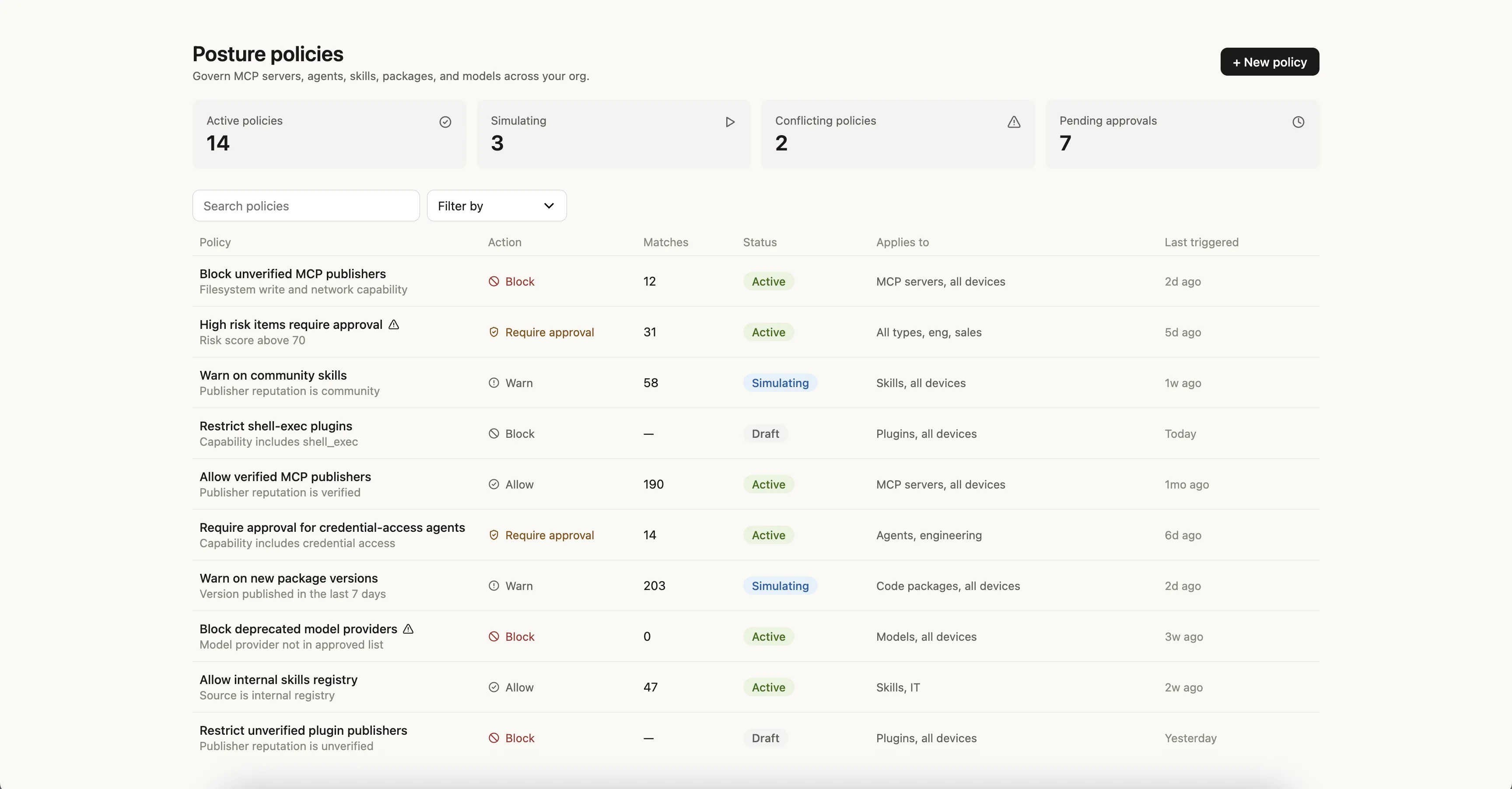Click Active badge in High risk items row
The width and height of the screenshot is (1512, 789).
(768, 332)
